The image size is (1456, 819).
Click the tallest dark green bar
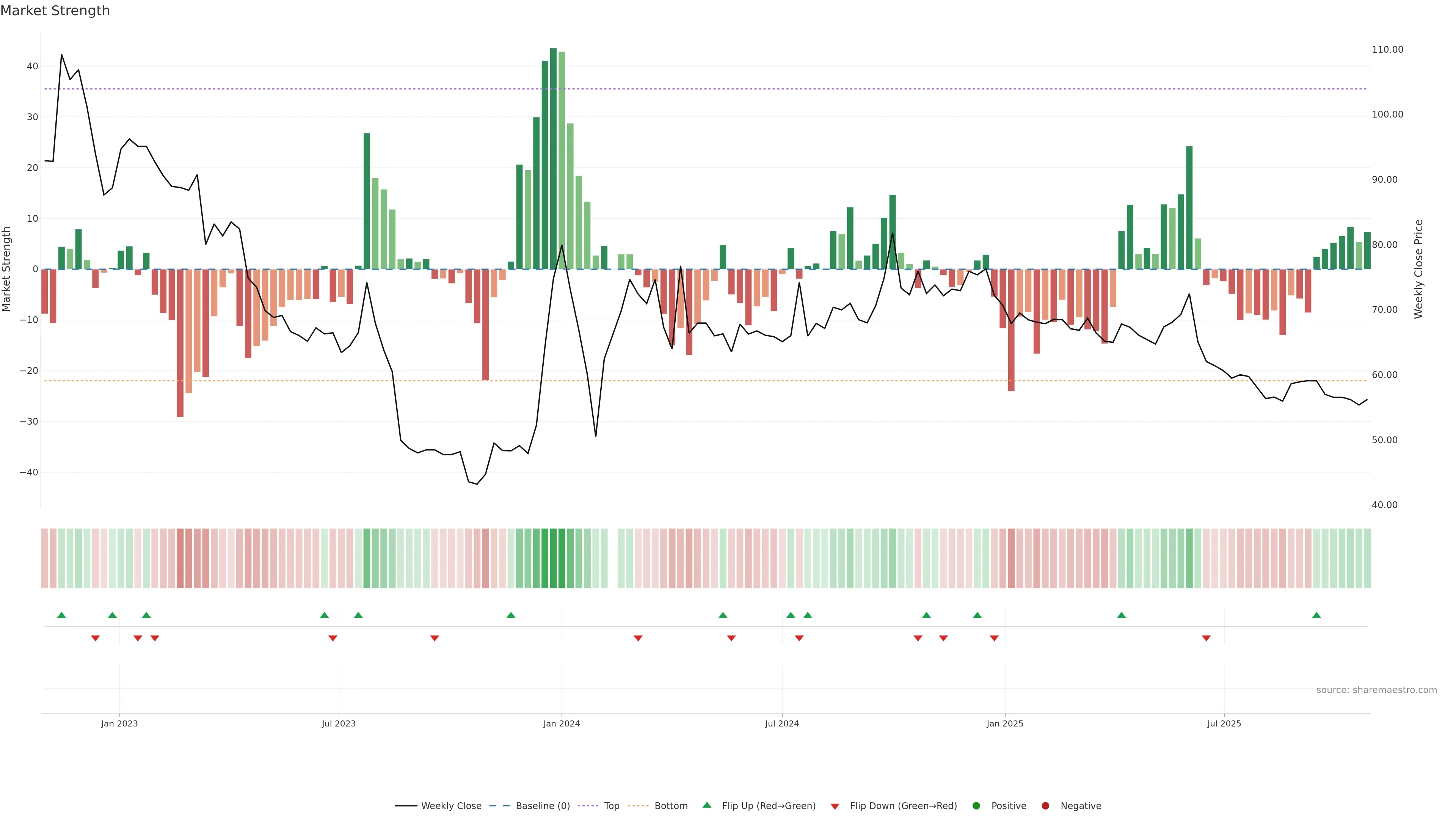[x=553, y=158]
